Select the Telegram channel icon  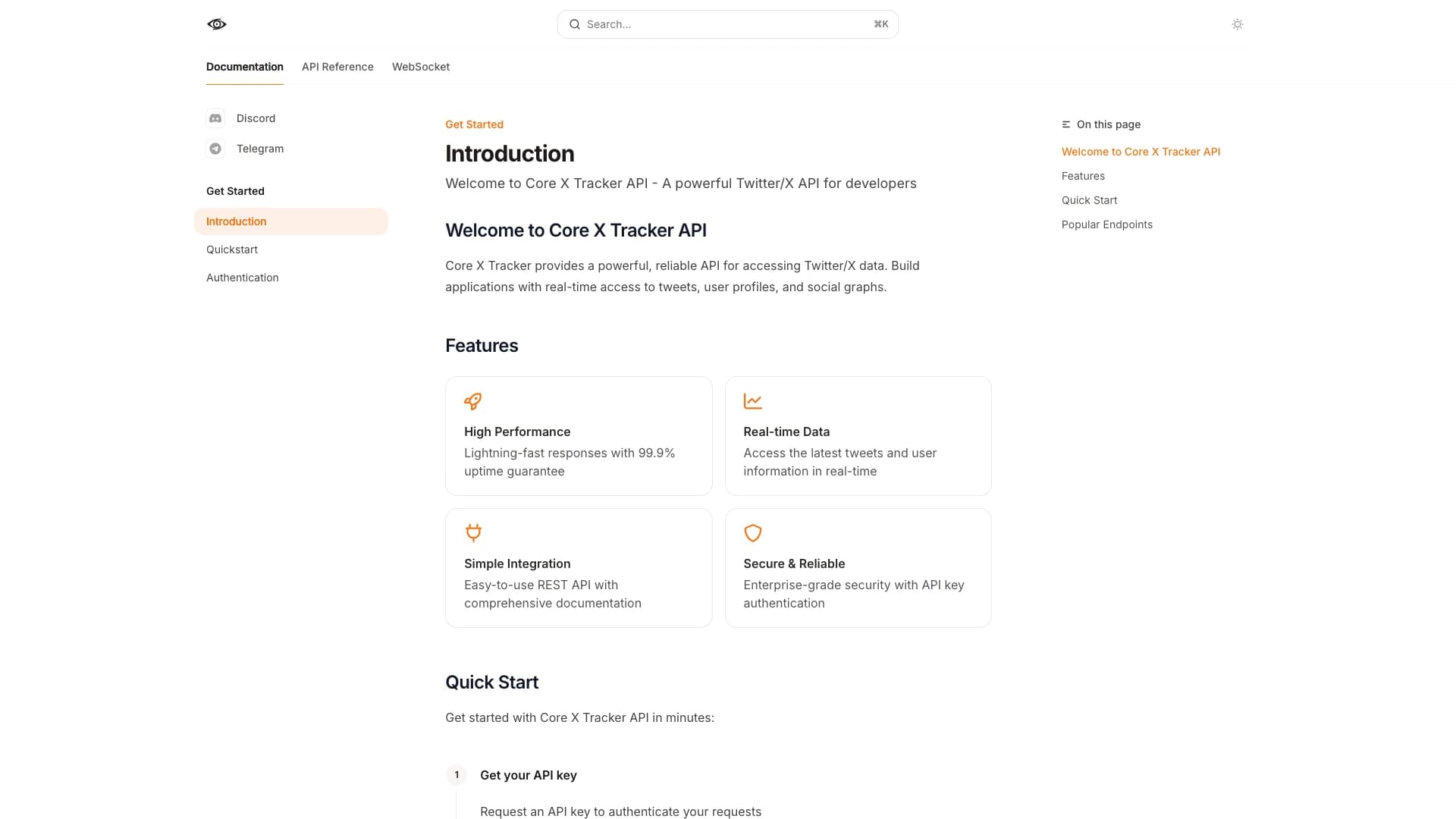click(x=216, y=149)
